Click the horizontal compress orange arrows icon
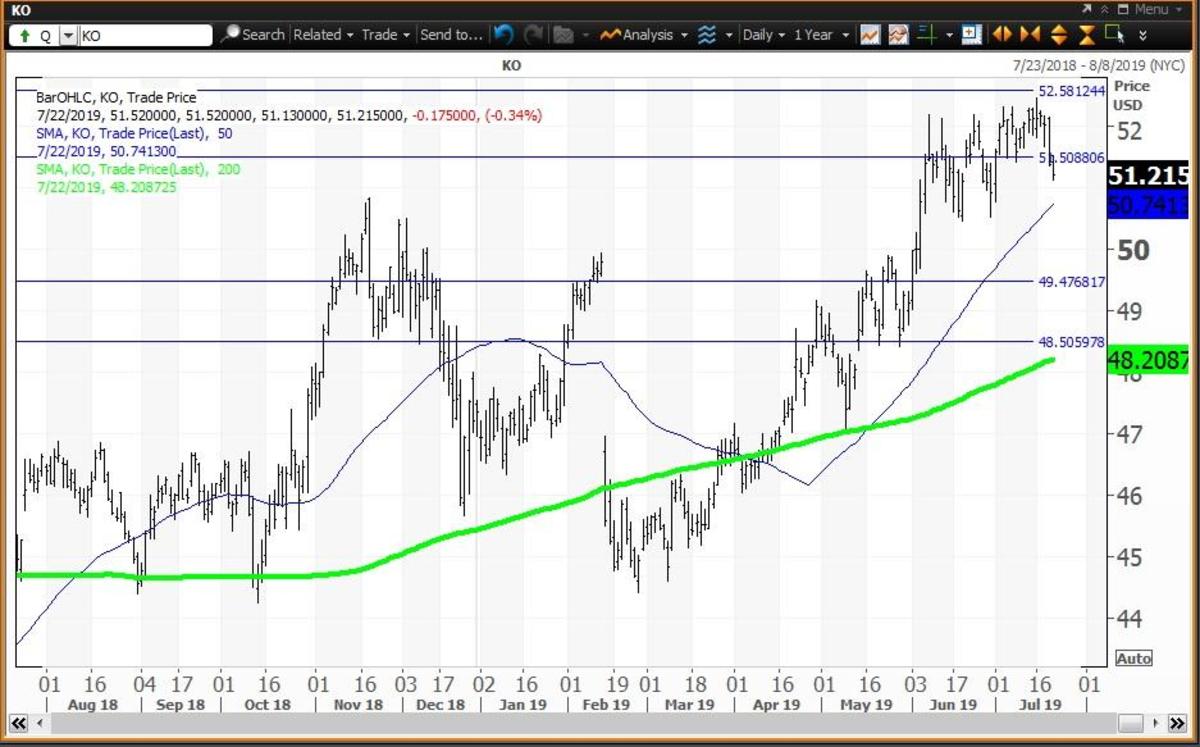Image resolution: width=1200 pixels, height=747 pixels. pyautogui.click(x=1030, y=35)
